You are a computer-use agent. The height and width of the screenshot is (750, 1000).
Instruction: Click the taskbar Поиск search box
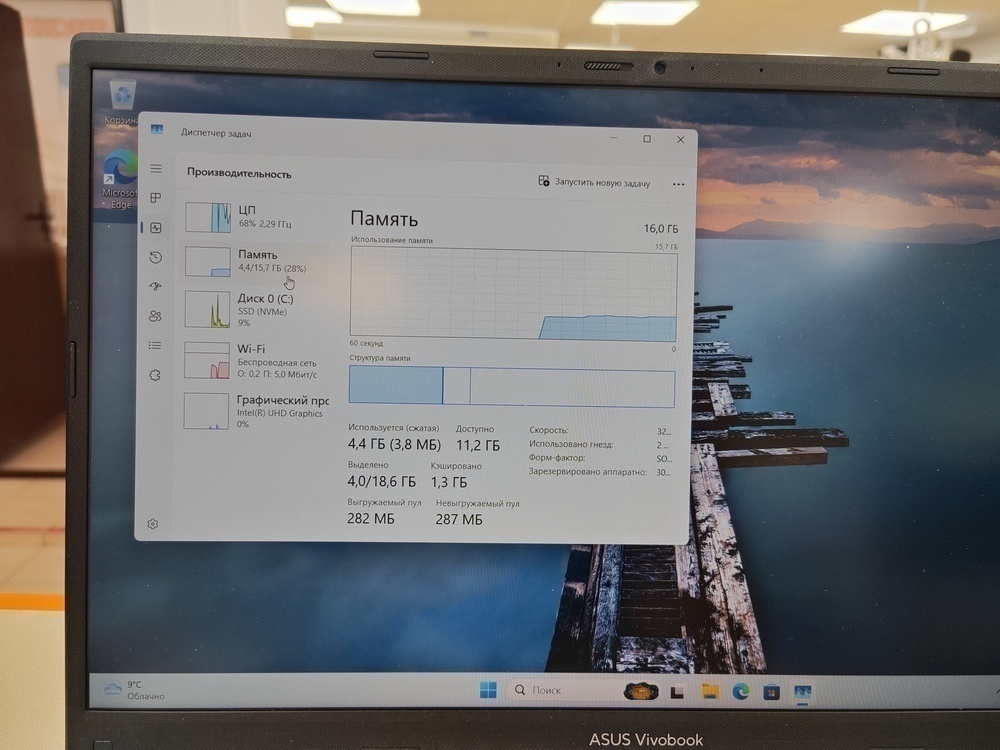coord(560,690)
